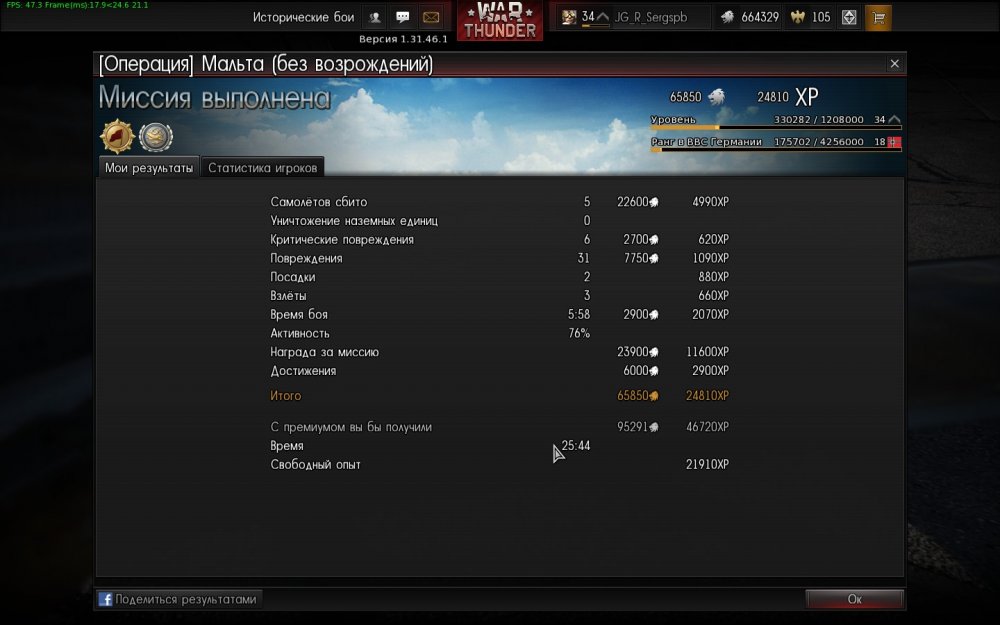
Task: Open the mail envelope icon
Action: [431, 17]
